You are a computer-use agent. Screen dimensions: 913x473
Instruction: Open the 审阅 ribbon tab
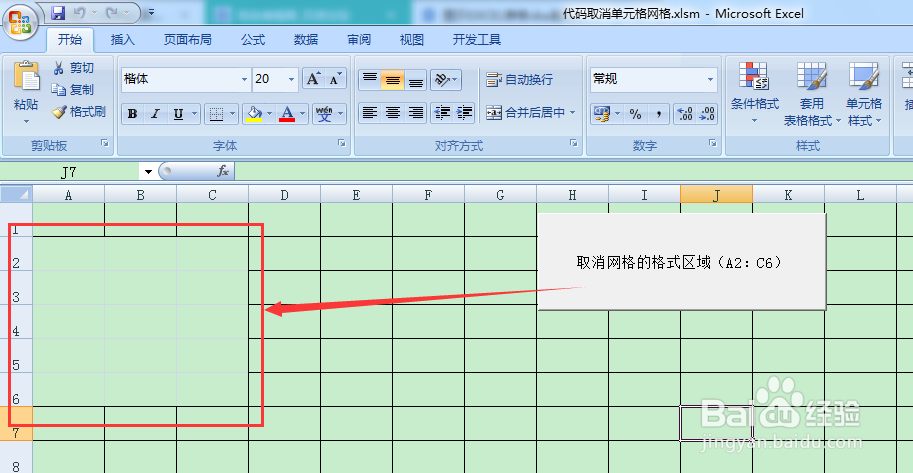[x=359, y=40]
